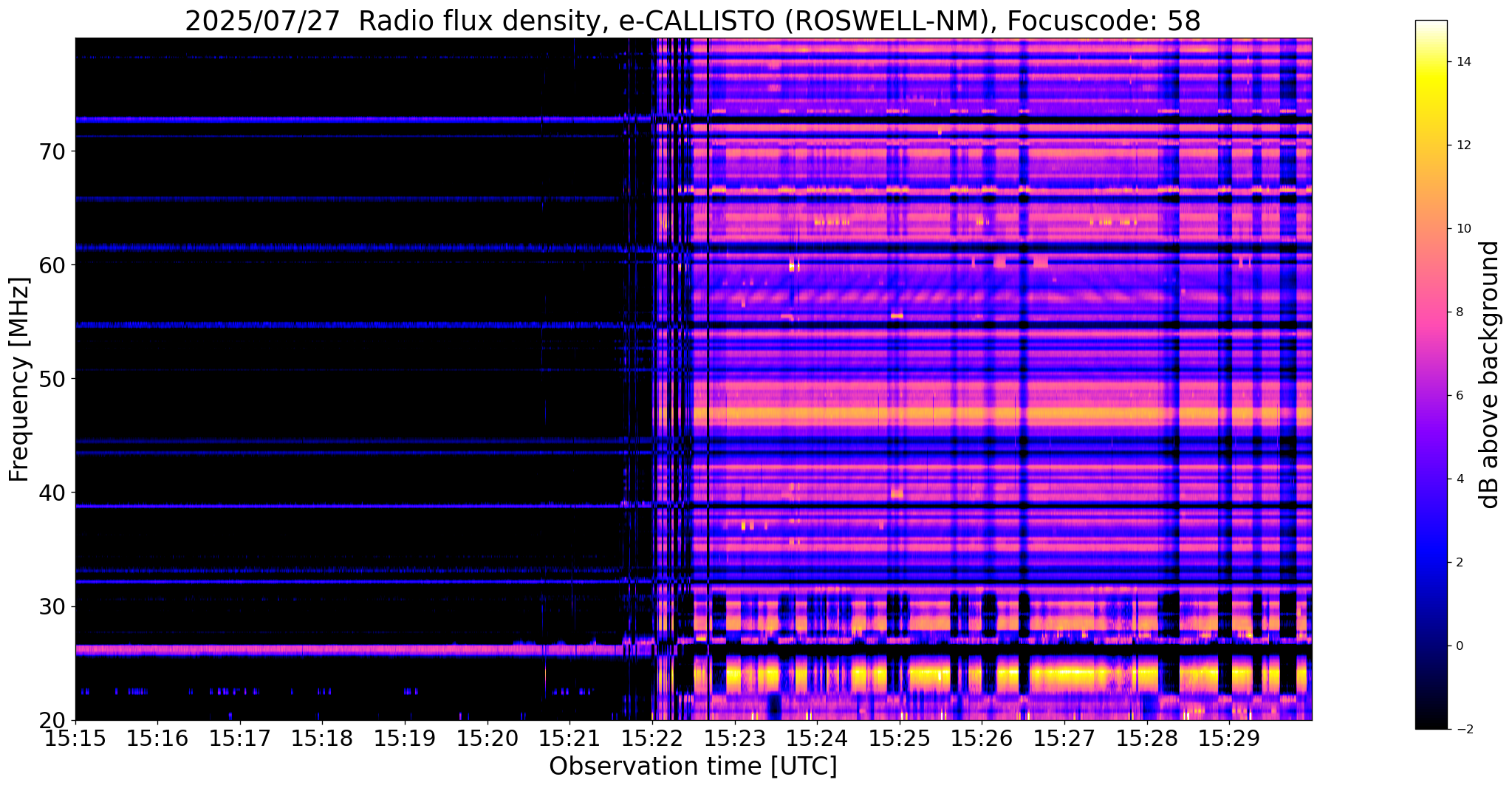Click the 15:16 time tick label
This screenshot has height=788, width=1512.
[157, 738]
